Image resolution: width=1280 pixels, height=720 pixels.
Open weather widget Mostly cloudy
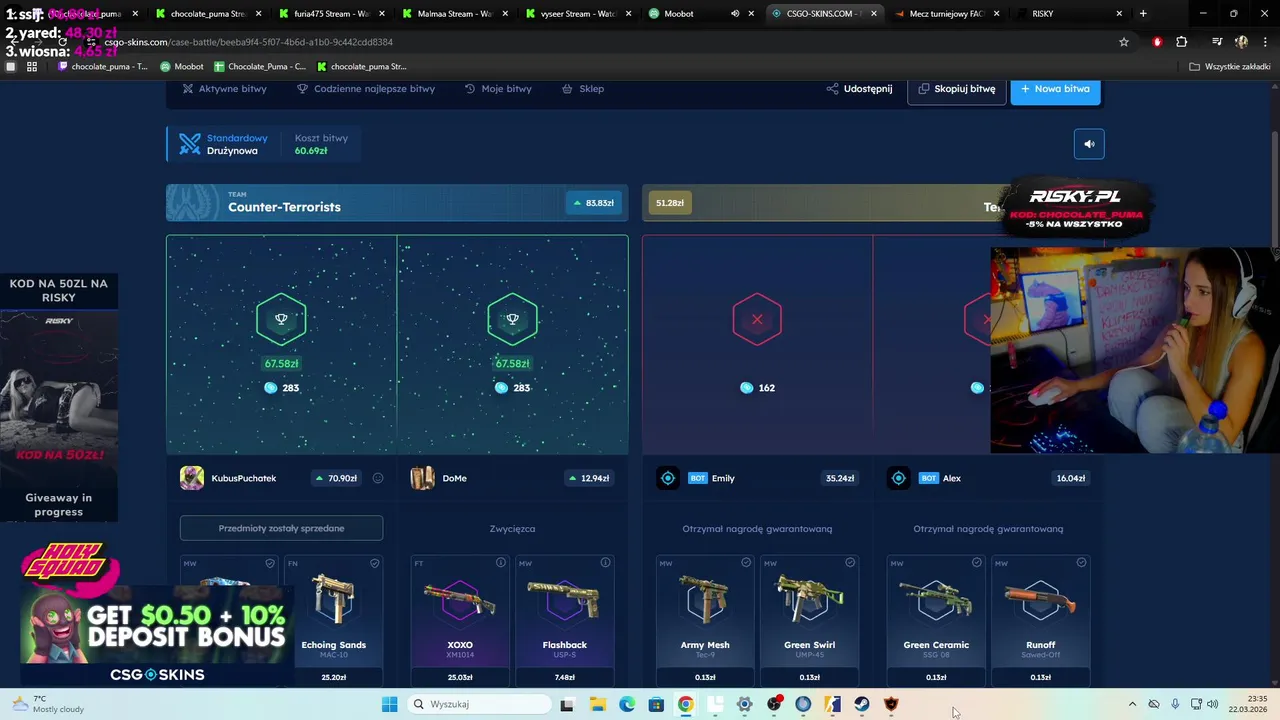coord(48,704)
